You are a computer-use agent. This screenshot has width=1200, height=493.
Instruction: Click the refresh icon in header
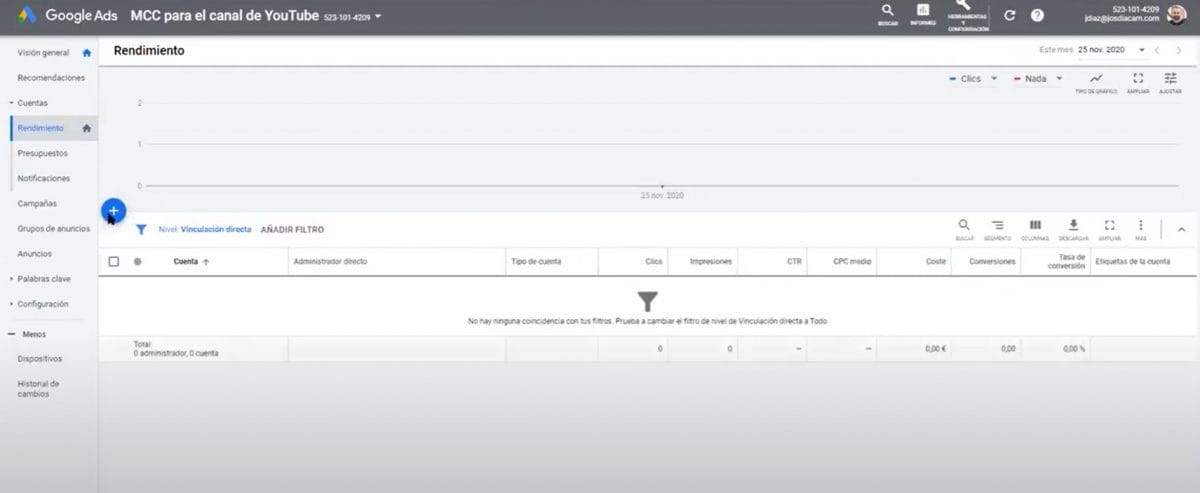[x=1009, y=15]
